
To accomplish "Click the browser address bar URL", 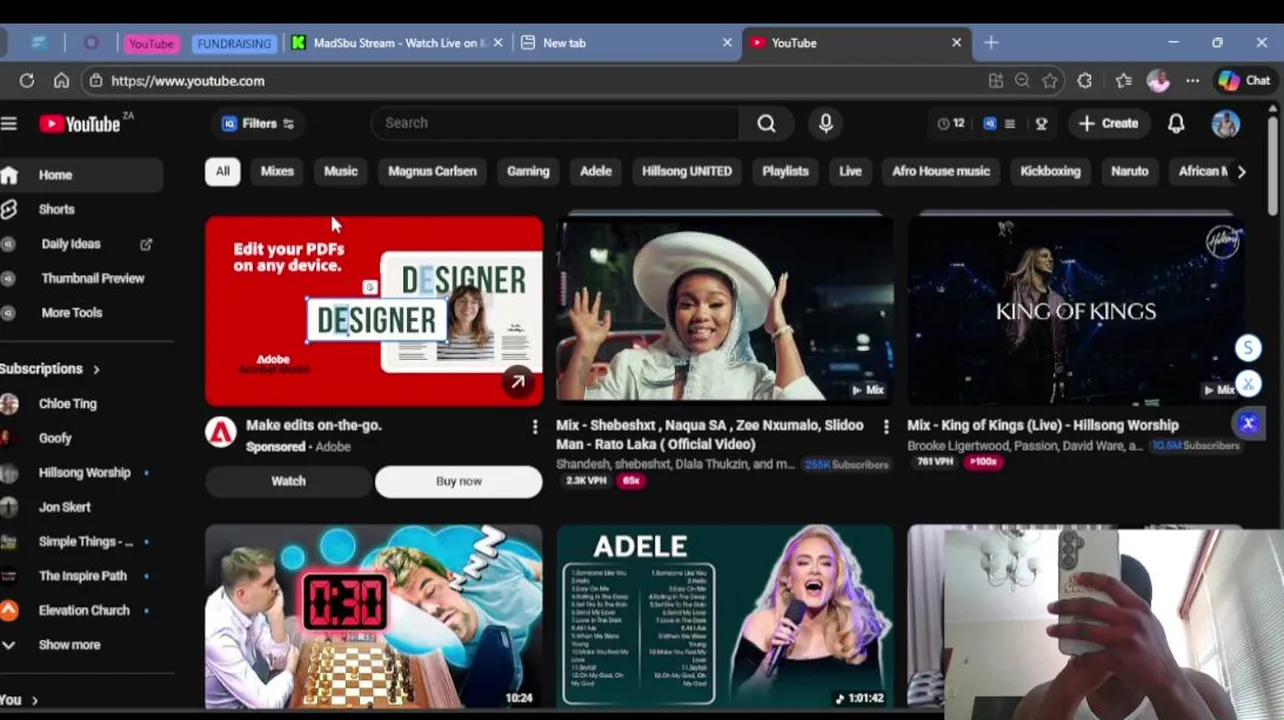I will click(188, 81).
